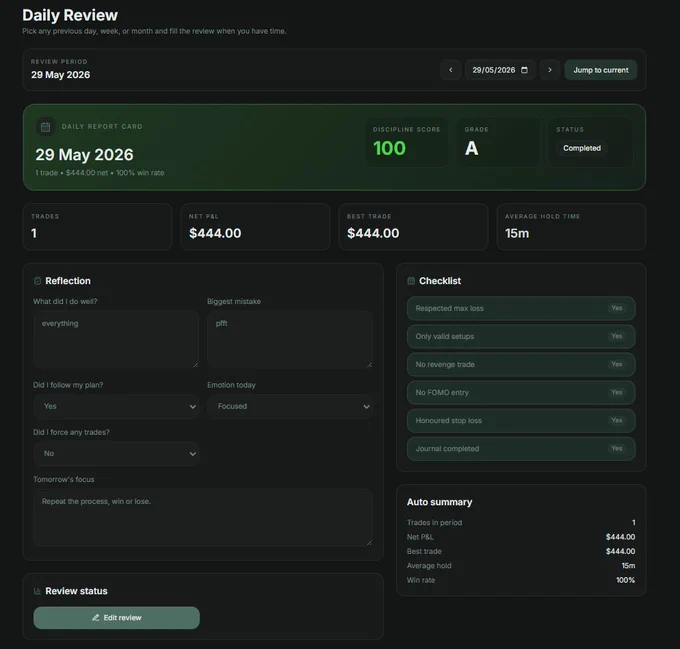680x649 pixels.
Task: Toggle No revenge trade Yes badge
Action: [x=617, y=364]
